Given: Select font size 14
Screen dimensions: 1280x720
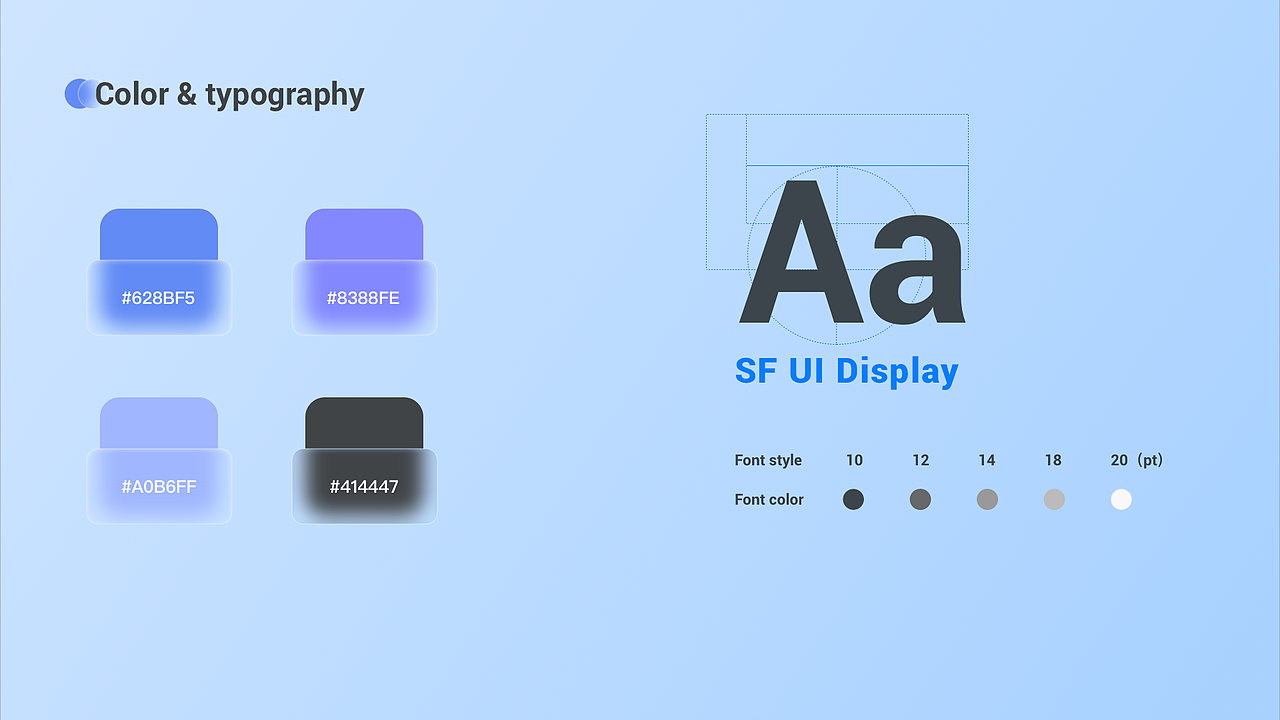Looking at the screenshot, I should tap(987, 460).
